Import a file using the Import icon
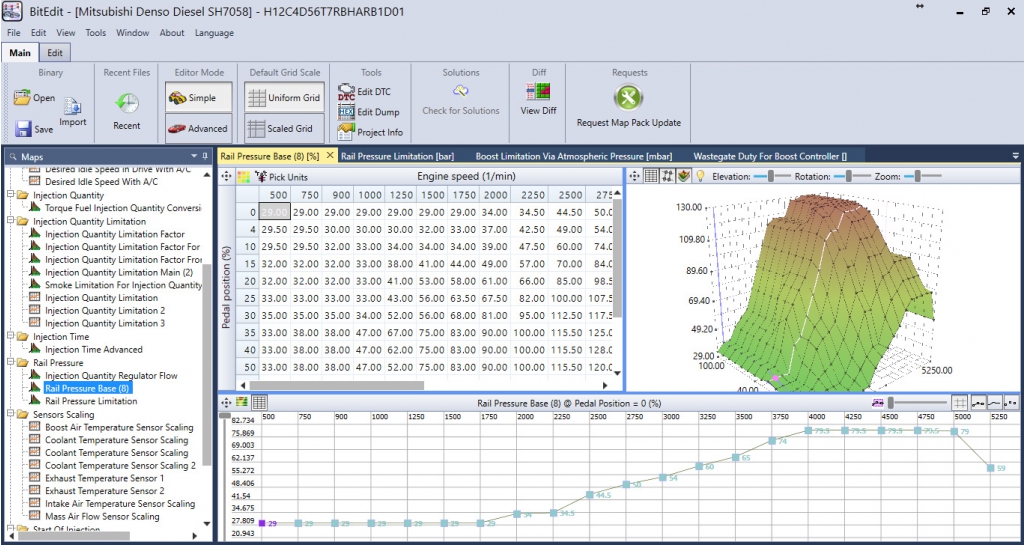 72,106
